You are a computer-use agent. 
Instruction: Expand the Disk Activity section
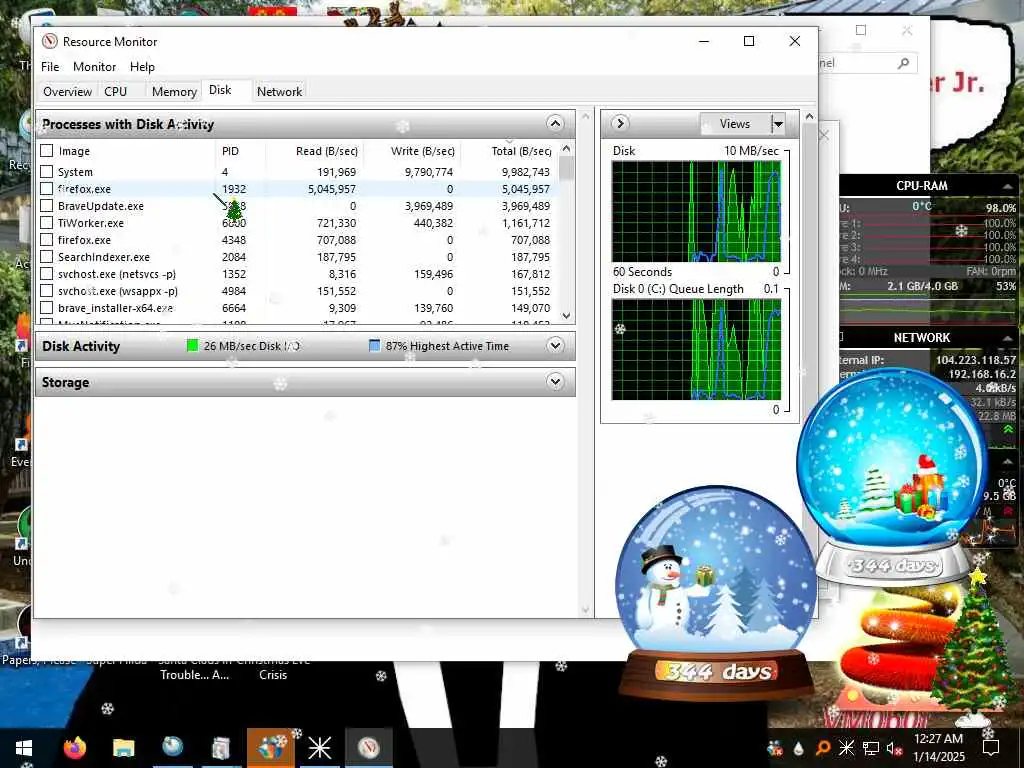(555, 345)
